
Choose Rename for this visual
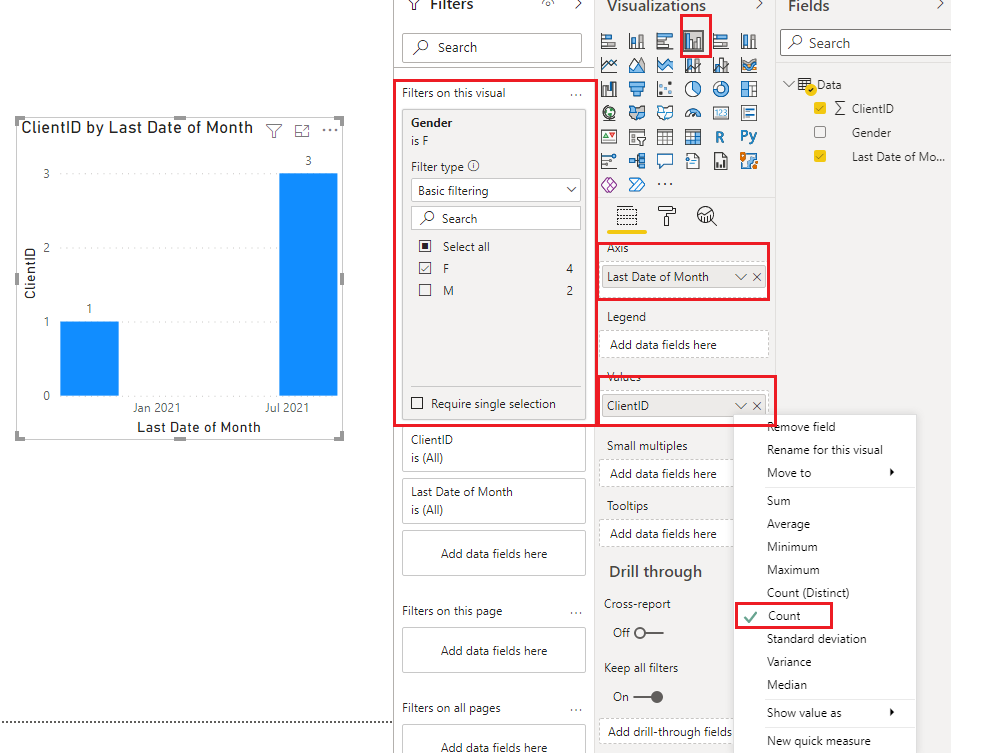click(825, 450)
